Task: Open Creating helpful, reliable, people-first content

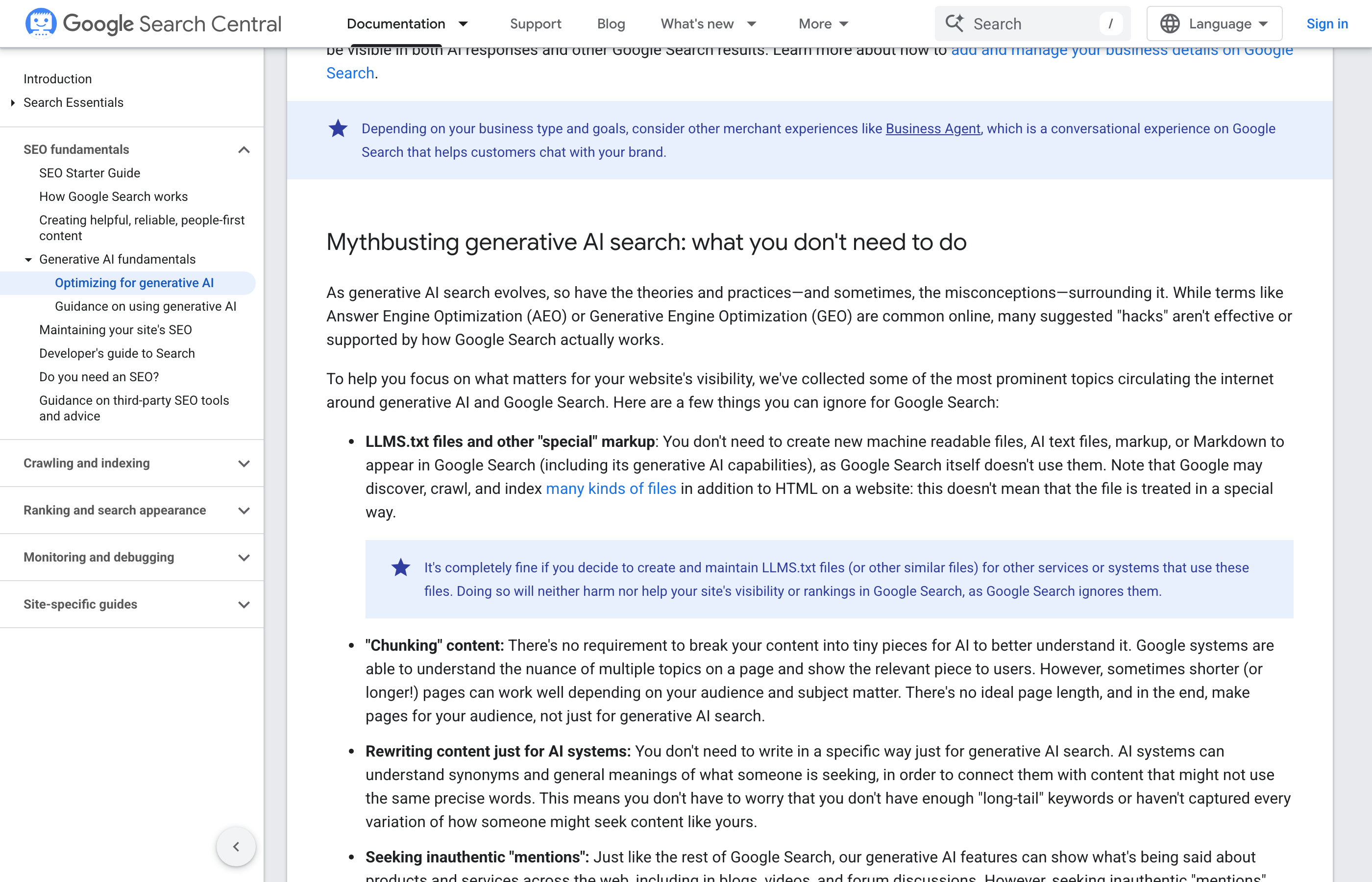Action: tap(142, 228)
